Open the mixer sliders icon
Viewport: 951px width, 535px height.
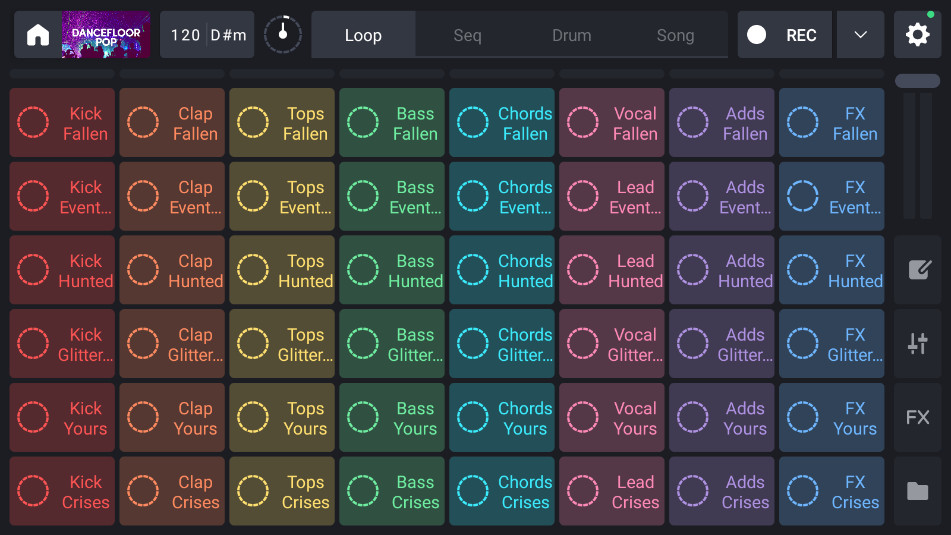[x=917, y=343]
